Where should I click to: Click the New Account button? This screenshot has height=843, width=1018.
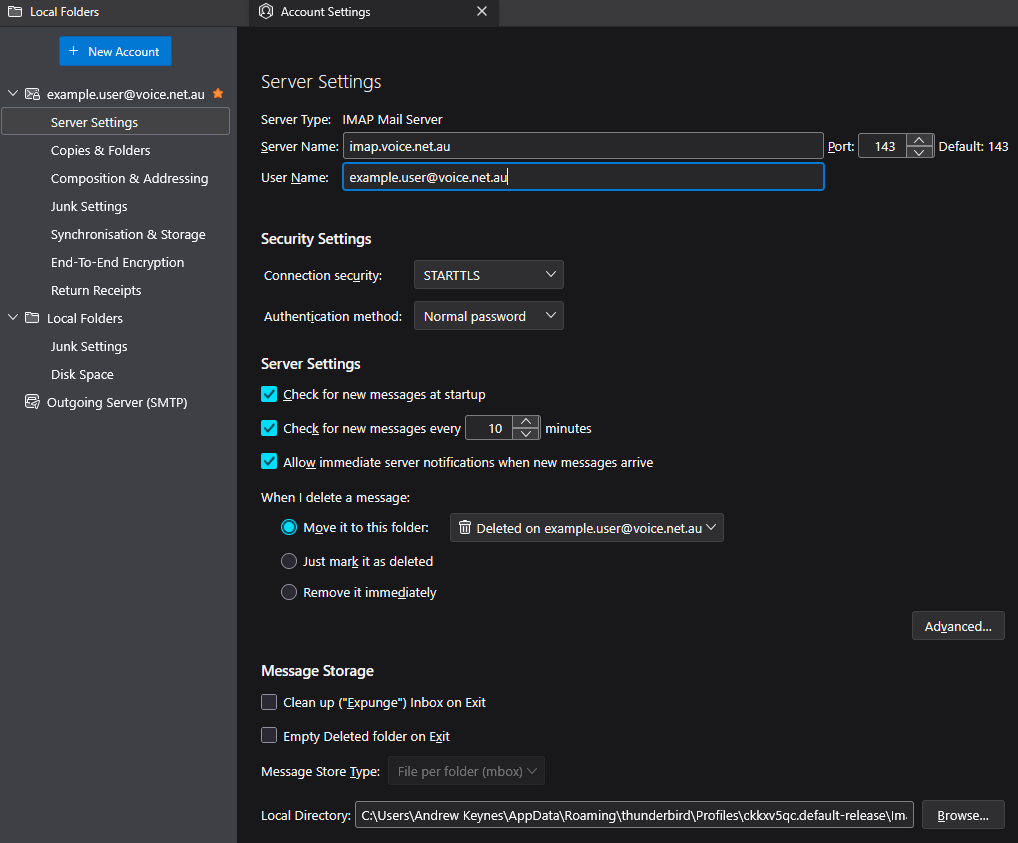[115, 51]
